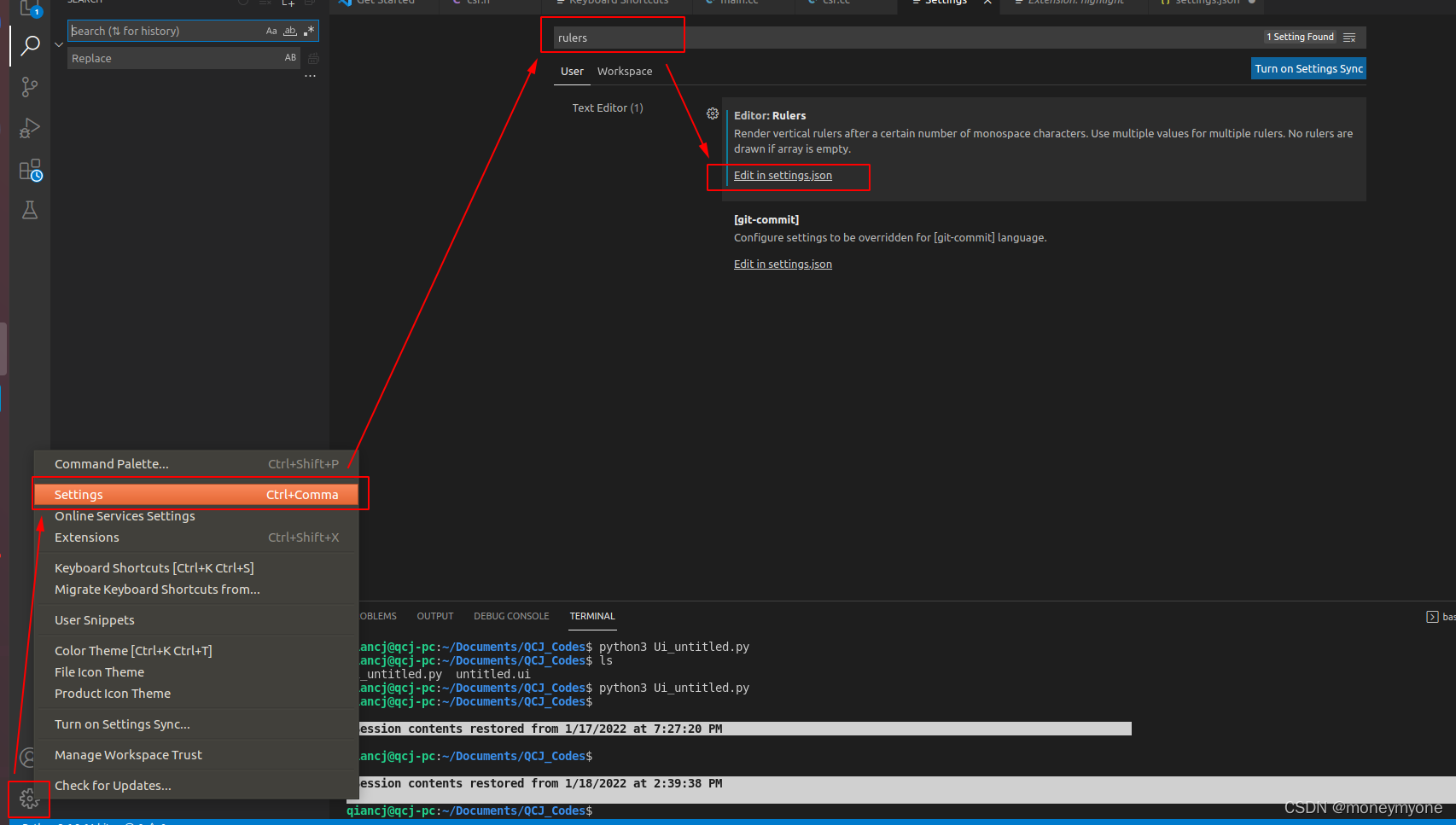
Task: Open Keyboard Shortcuts from the menu
Action: 196,568
